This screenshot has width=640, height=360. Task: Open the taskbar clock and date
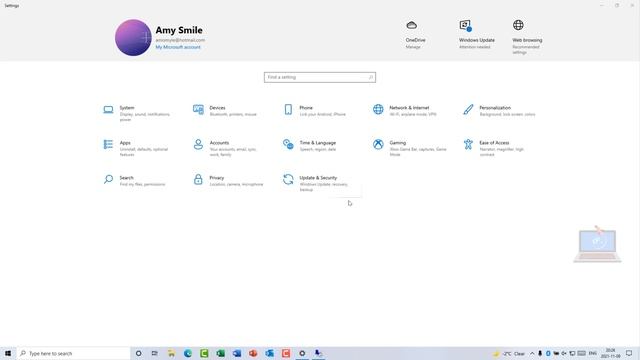tap(611, 353)
